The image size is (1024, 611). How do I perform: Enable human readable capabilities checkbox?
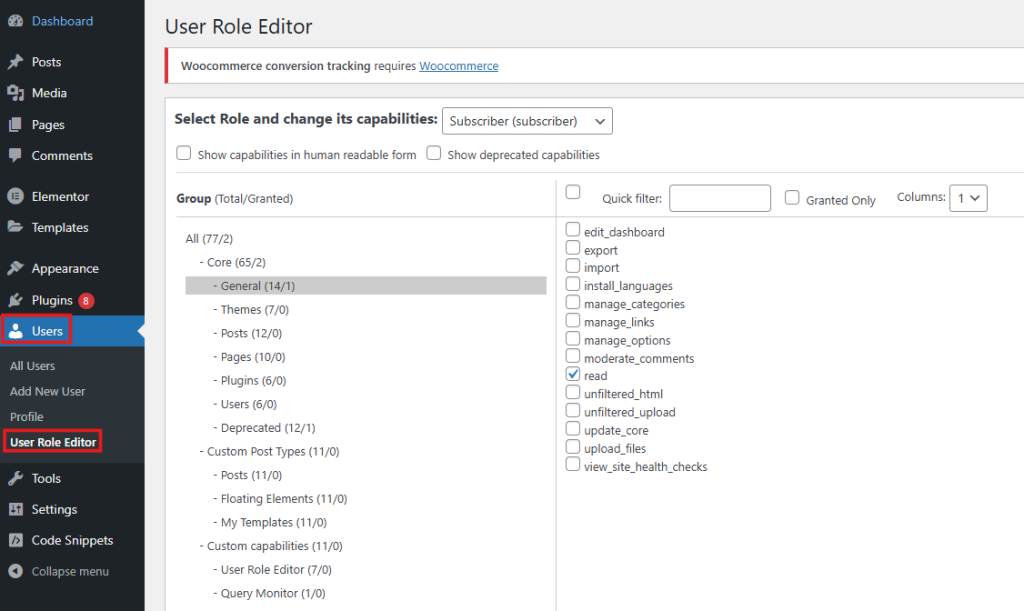(x=184, y=154)
